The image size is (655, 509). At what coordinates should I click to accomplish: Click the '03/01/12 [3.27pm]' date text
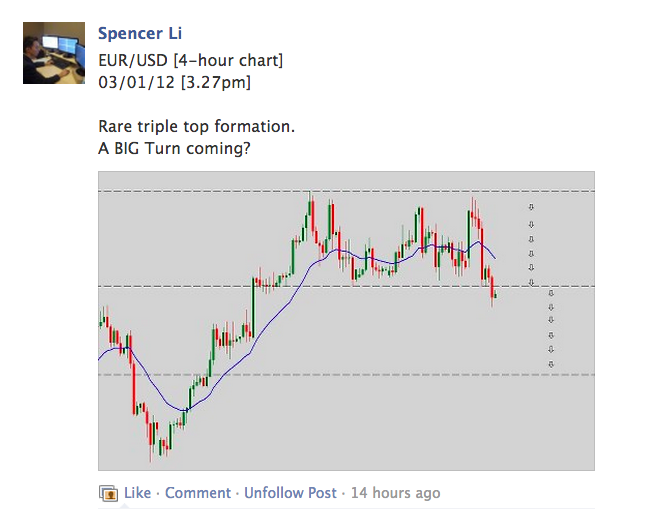pos(174,81)
